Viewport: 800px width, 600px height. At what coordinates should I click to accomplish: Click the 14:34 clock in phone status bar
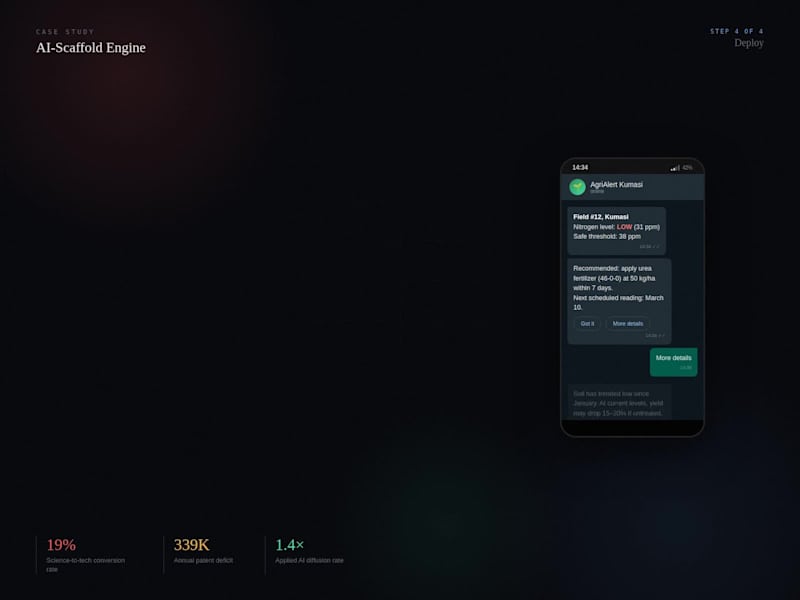click(580, 167)
